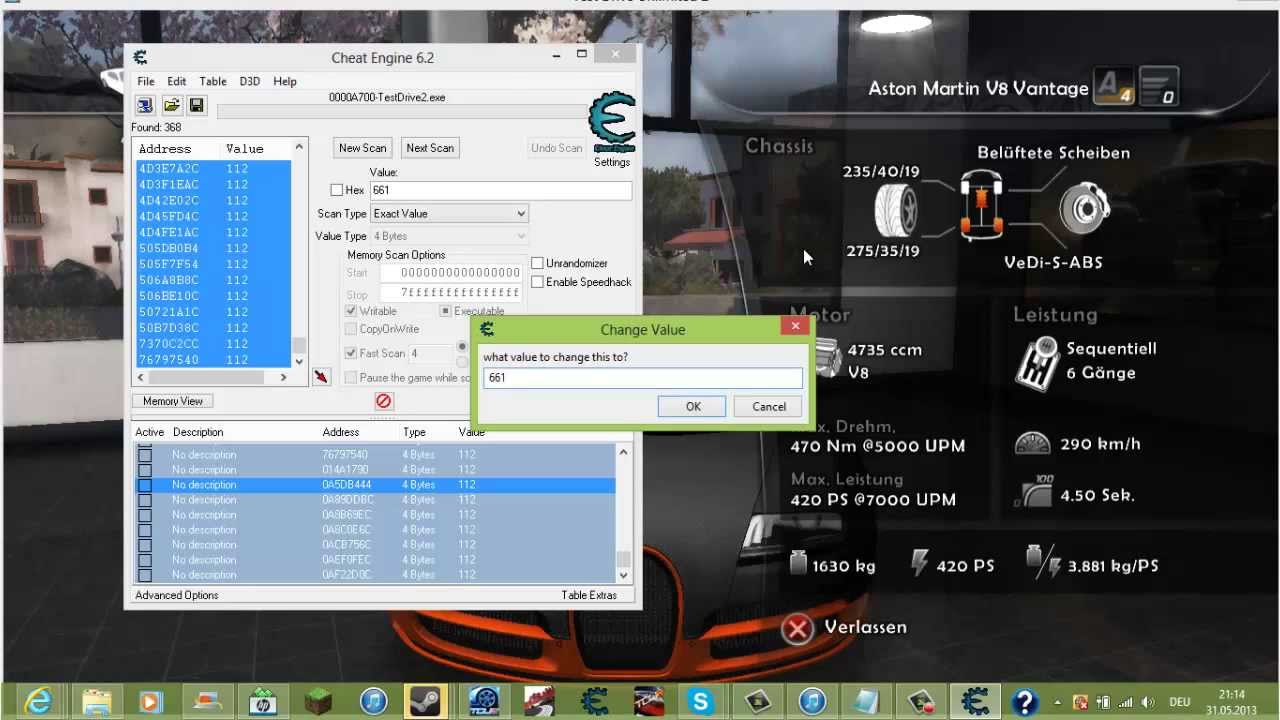Click the Change Value input field

[643, 378]
